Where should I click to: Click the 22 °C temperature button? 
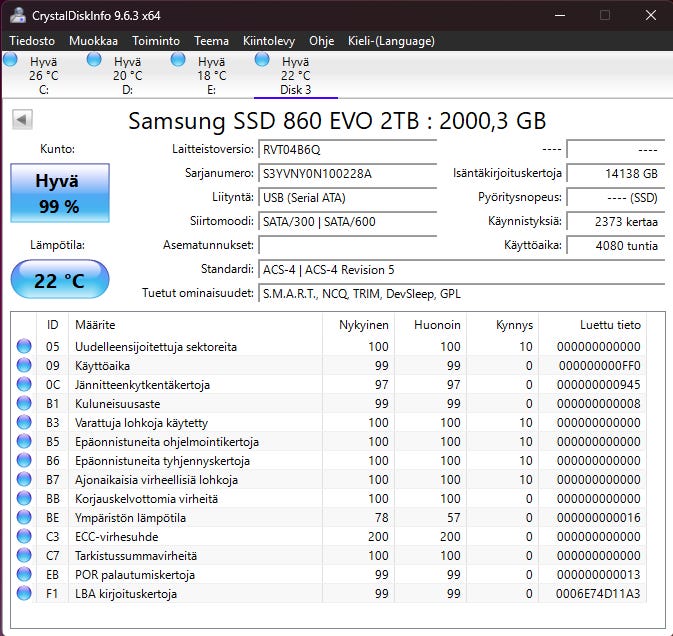point(59,280)
